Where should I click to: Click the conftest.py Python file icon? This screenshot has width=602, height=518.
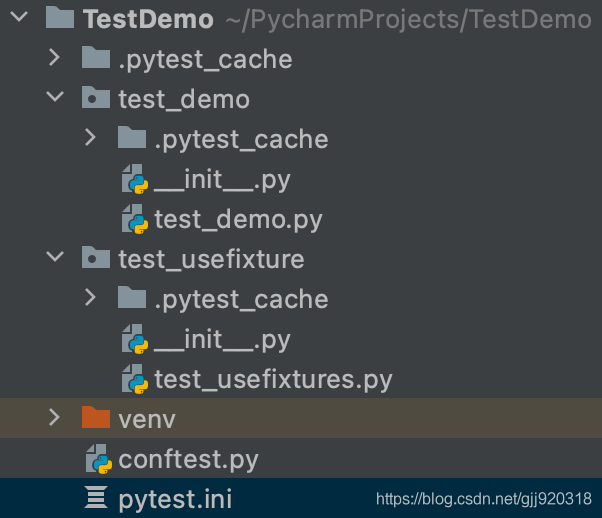(98, 460)
